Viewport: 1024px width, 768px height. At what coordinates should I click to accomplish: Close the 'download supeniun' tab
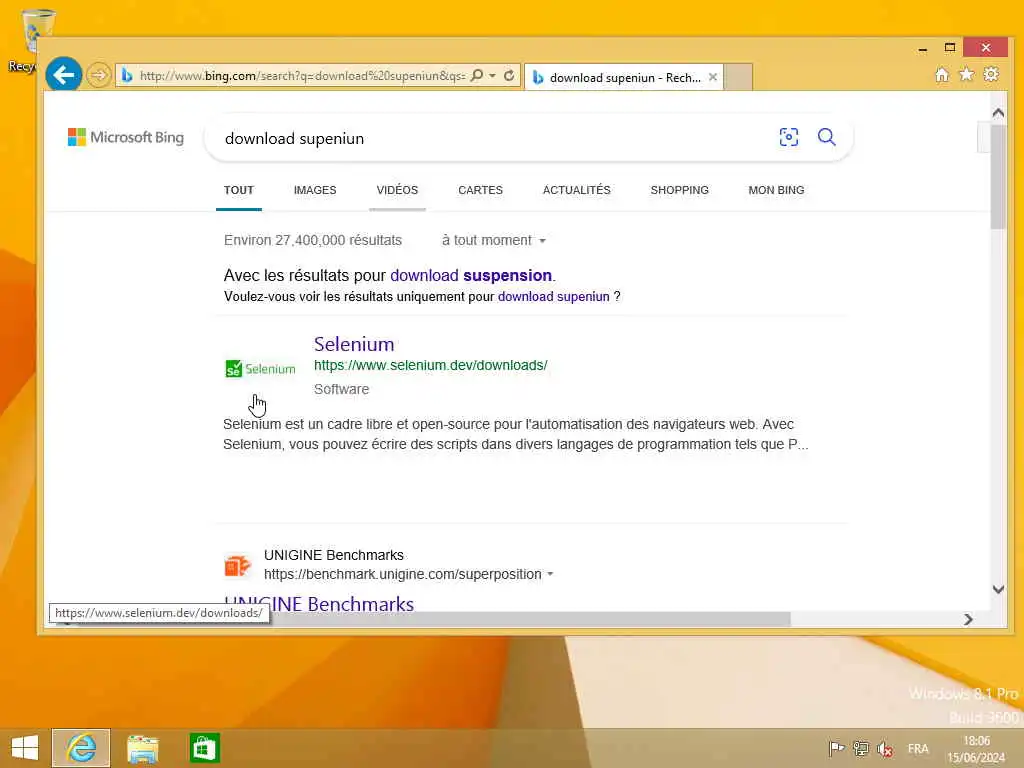click(x=712, y=77)
